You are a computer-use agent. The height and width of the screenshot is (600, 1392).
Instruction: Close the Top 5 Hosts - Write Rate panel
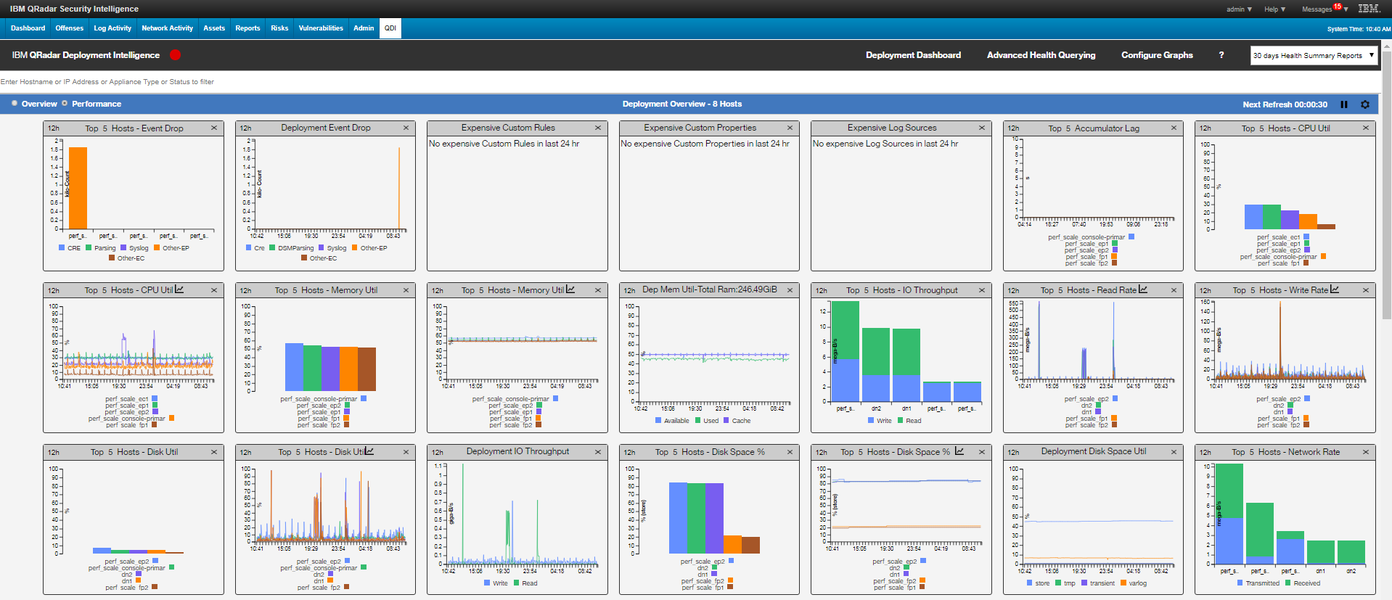coord(1366,290)
